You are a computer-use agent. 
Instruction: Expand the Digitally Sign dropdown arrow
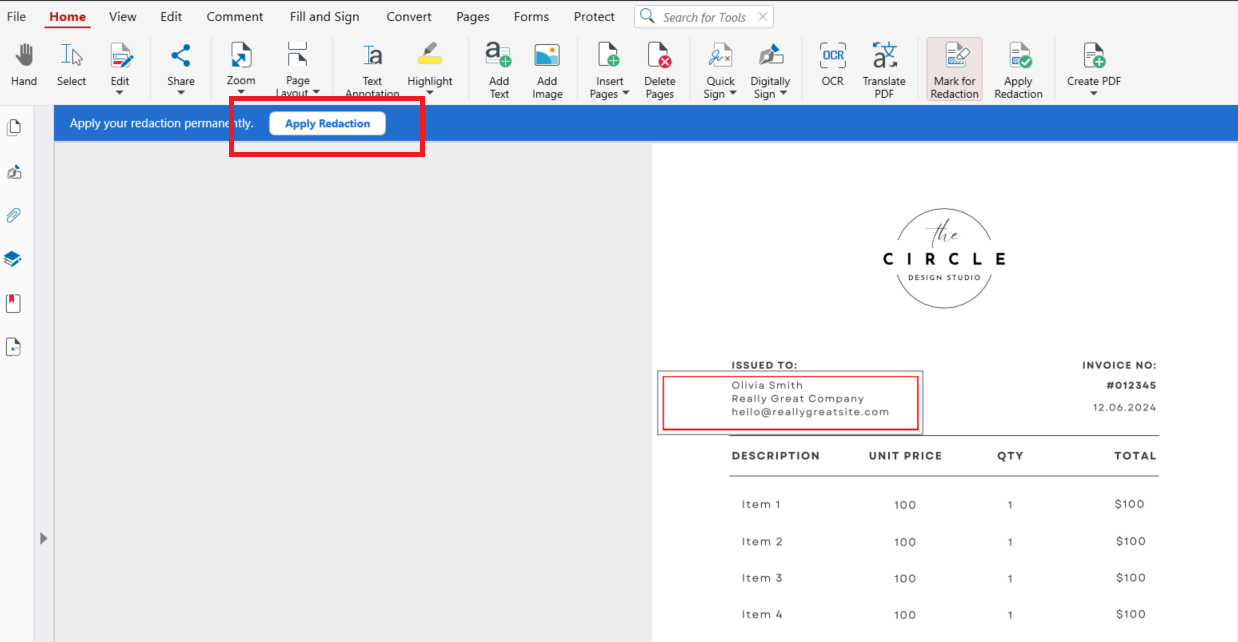click(784, 94)
